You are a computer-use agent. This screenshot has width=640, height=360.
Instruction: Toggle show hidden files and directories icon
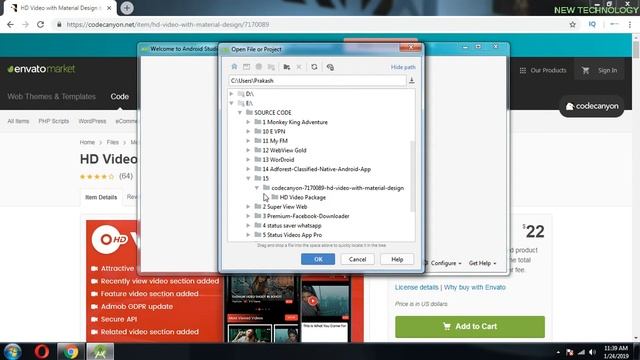click(x=330, y=67)
